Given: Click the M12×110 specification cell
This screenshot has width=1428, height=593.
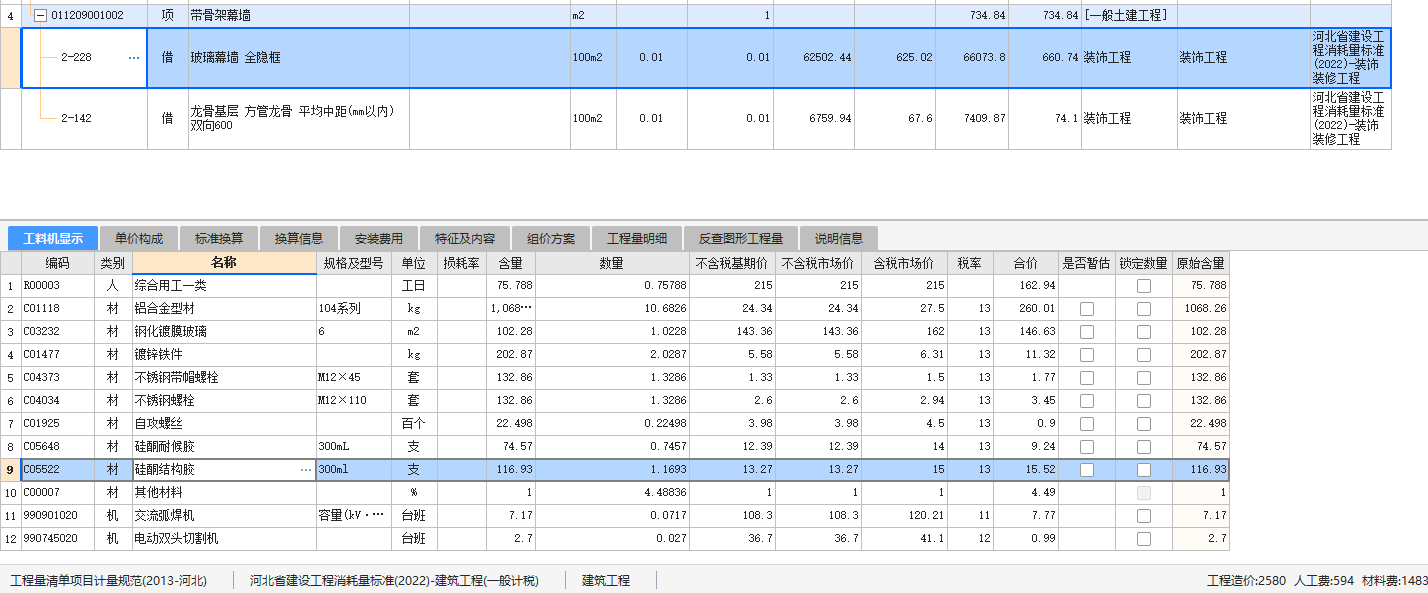Looking at the screenshot, I should point(353,401).
